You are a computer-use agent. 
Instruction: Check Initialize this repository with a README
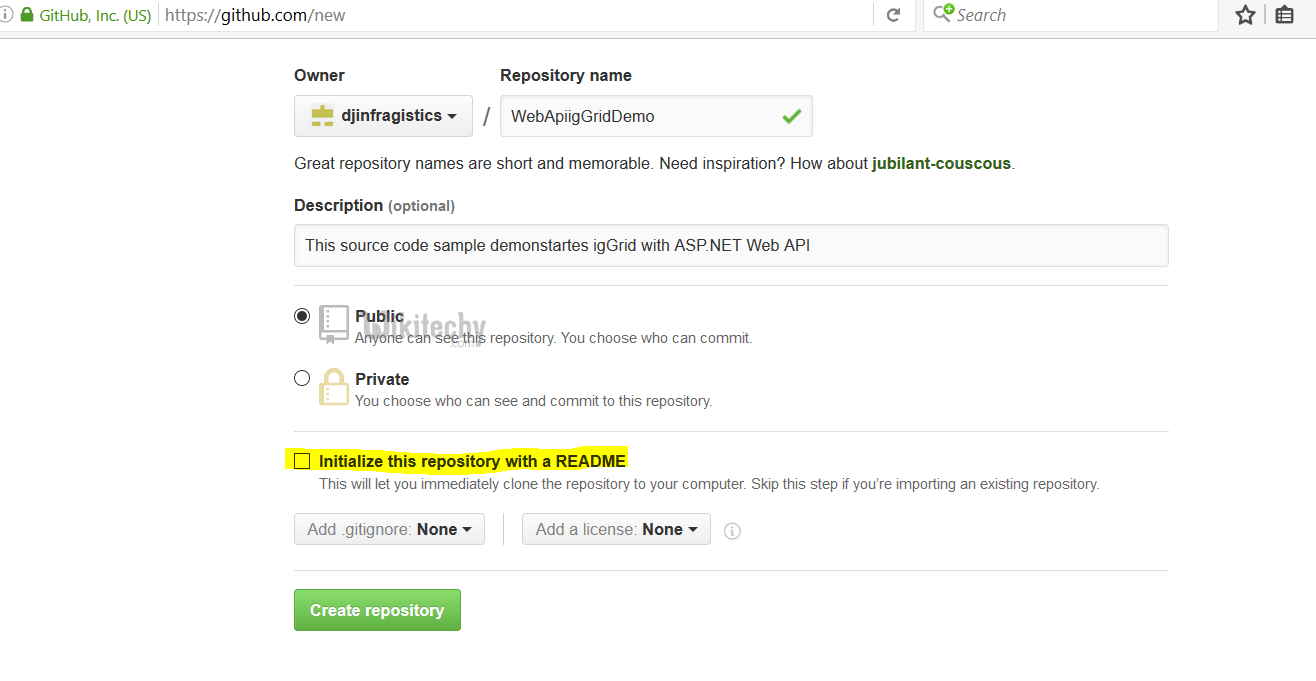tap(302, 461)
